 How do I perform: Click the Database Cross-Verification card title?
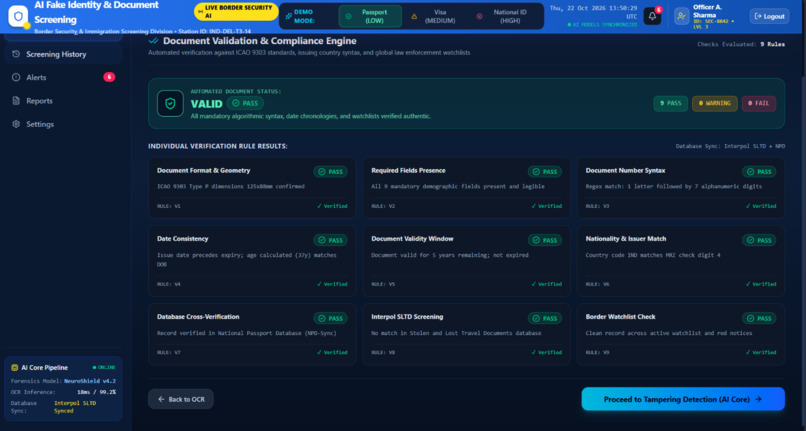(198, 317)
